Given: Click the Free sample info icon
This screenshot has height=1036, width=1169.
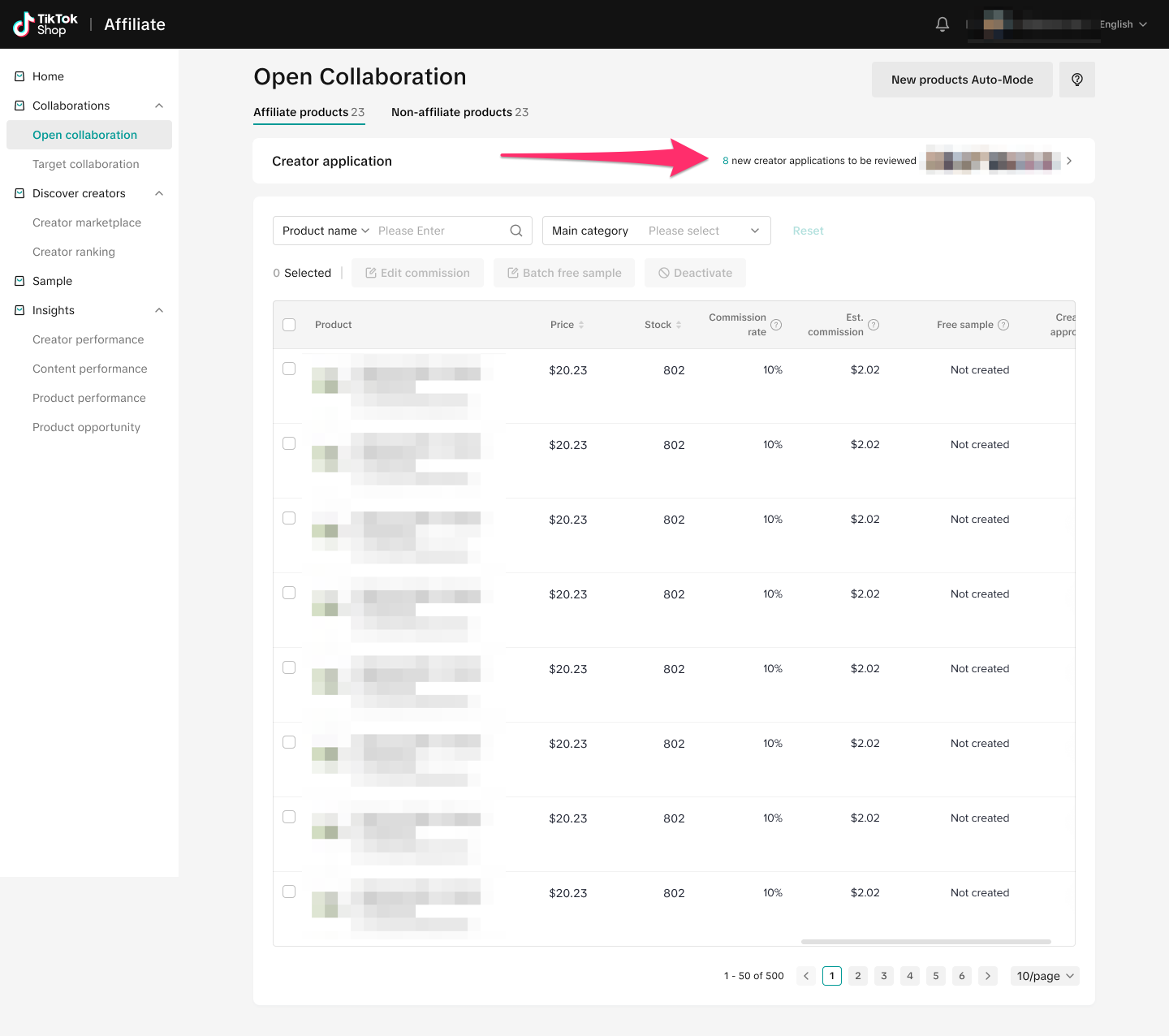Looking at the screenshot, I should [1003, 325].
